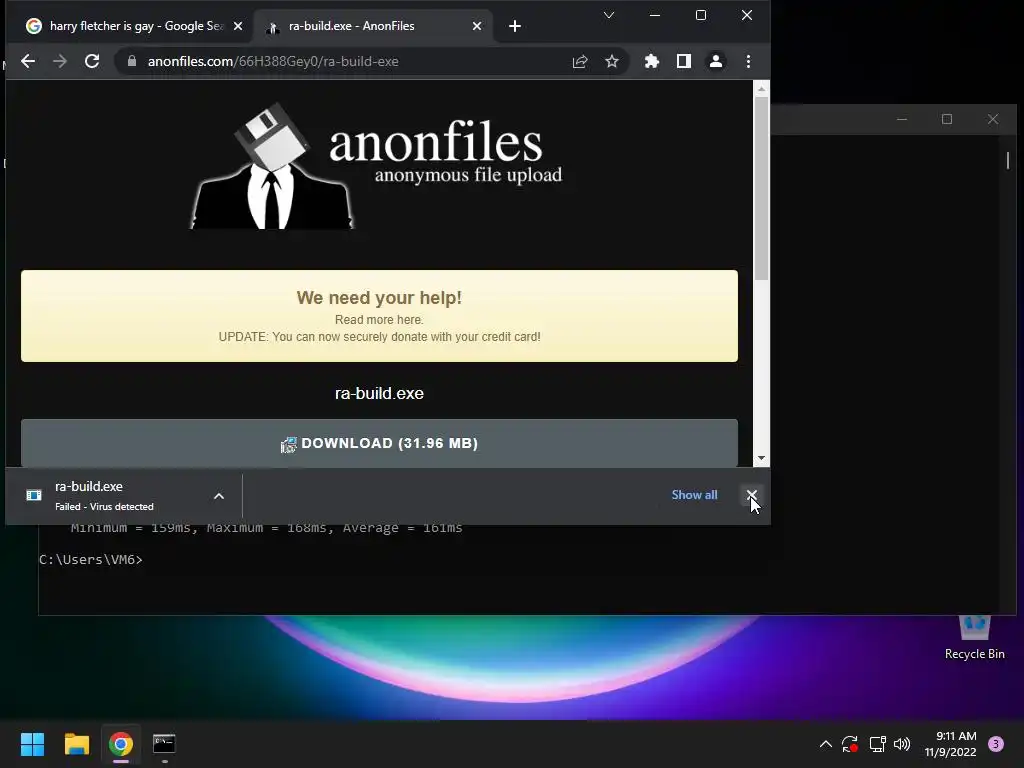
Task: Open a new tab with the plus button
Action: point(515,26)
